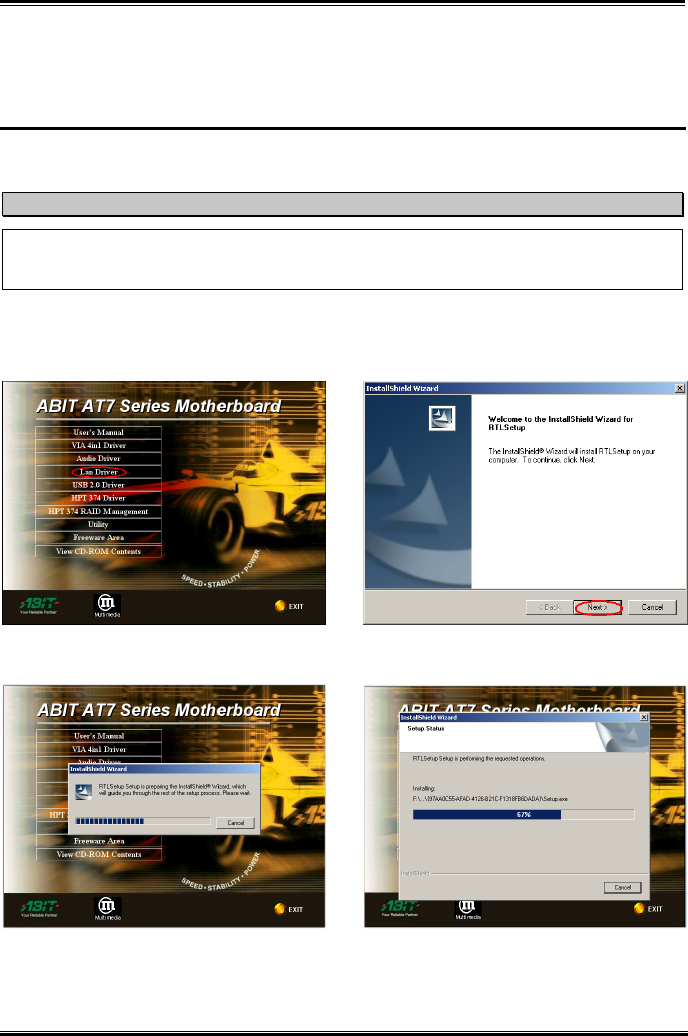The image size is (688, 1036).
Task: Click the computer setup icon in Welcome wizard
Action: [x=441, y=418]
